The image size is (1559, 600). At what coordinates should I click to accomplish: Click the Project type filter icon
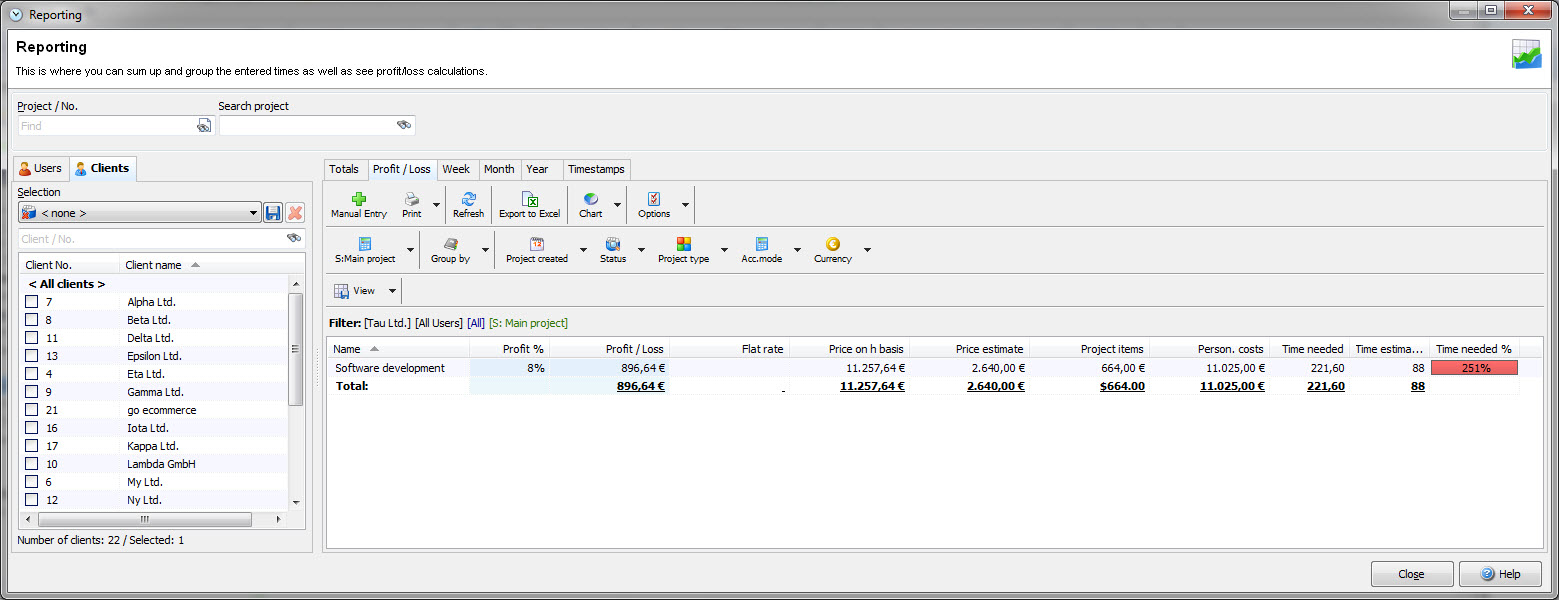[683, 244]
